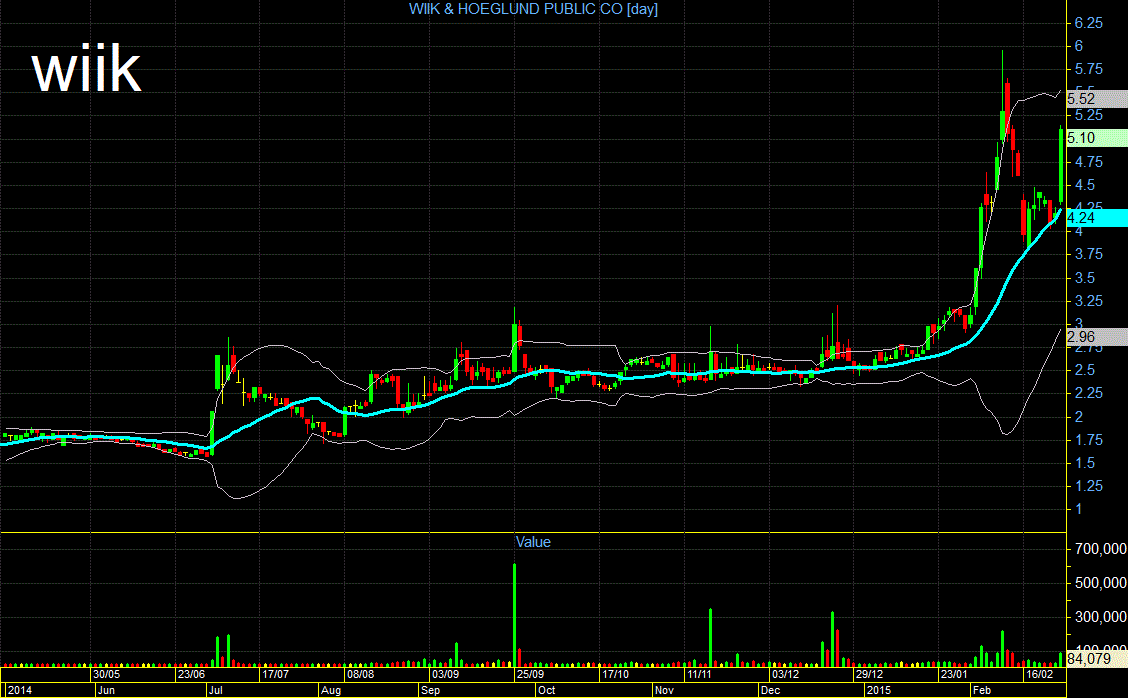Click the 'Value' panel heading
Image resolution: width=1128 pixels, height=698 pixels.
point(533,542)
